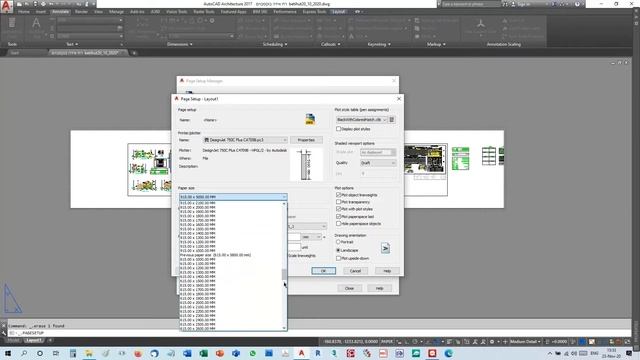Viewport: 640px width, 360px height.
Task: Click the Windows Start button
Action: point(7,353)
